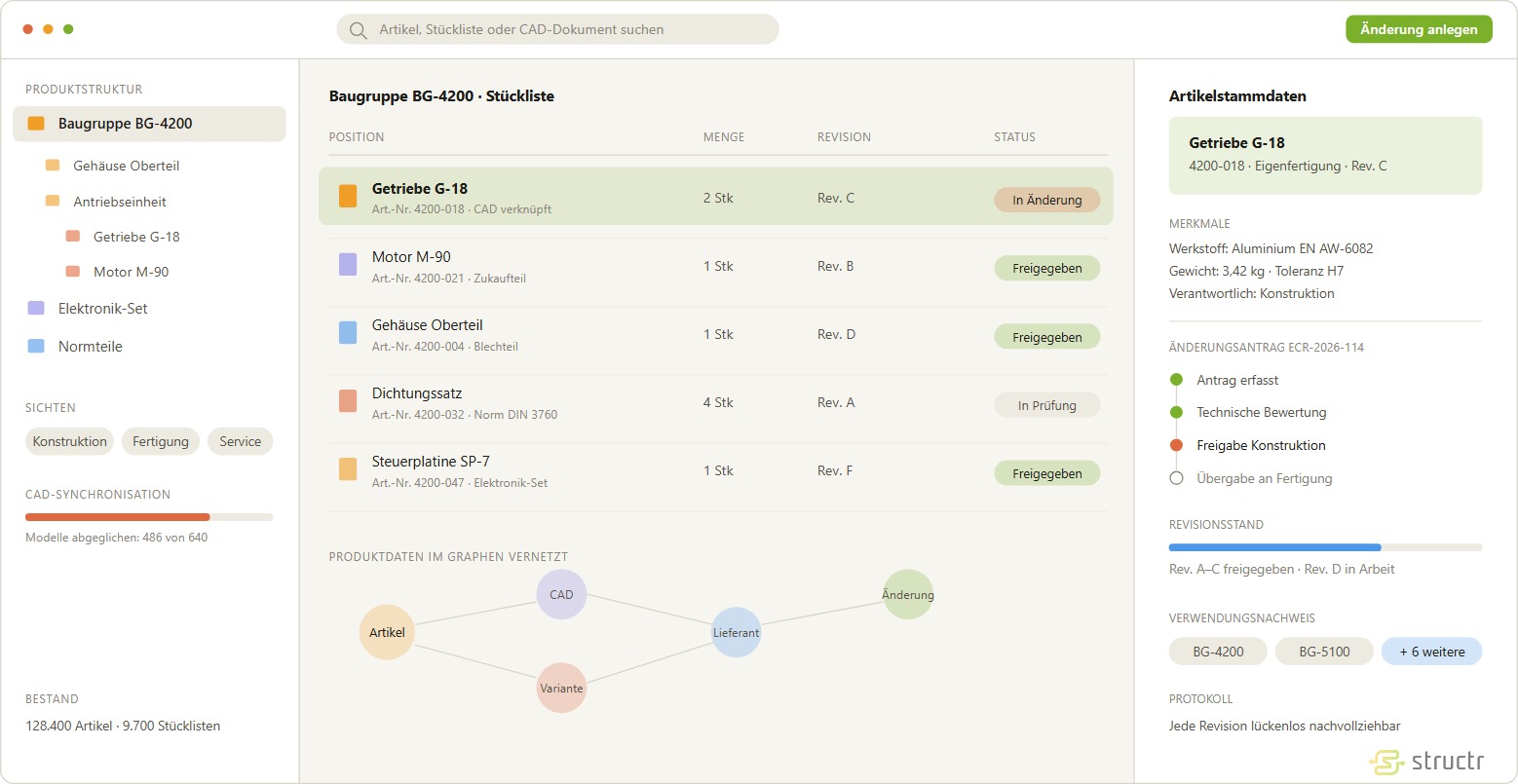This screenshot has width=1518, height=784.
Task: Select the CAD graph node
Action: coord(561,594)
